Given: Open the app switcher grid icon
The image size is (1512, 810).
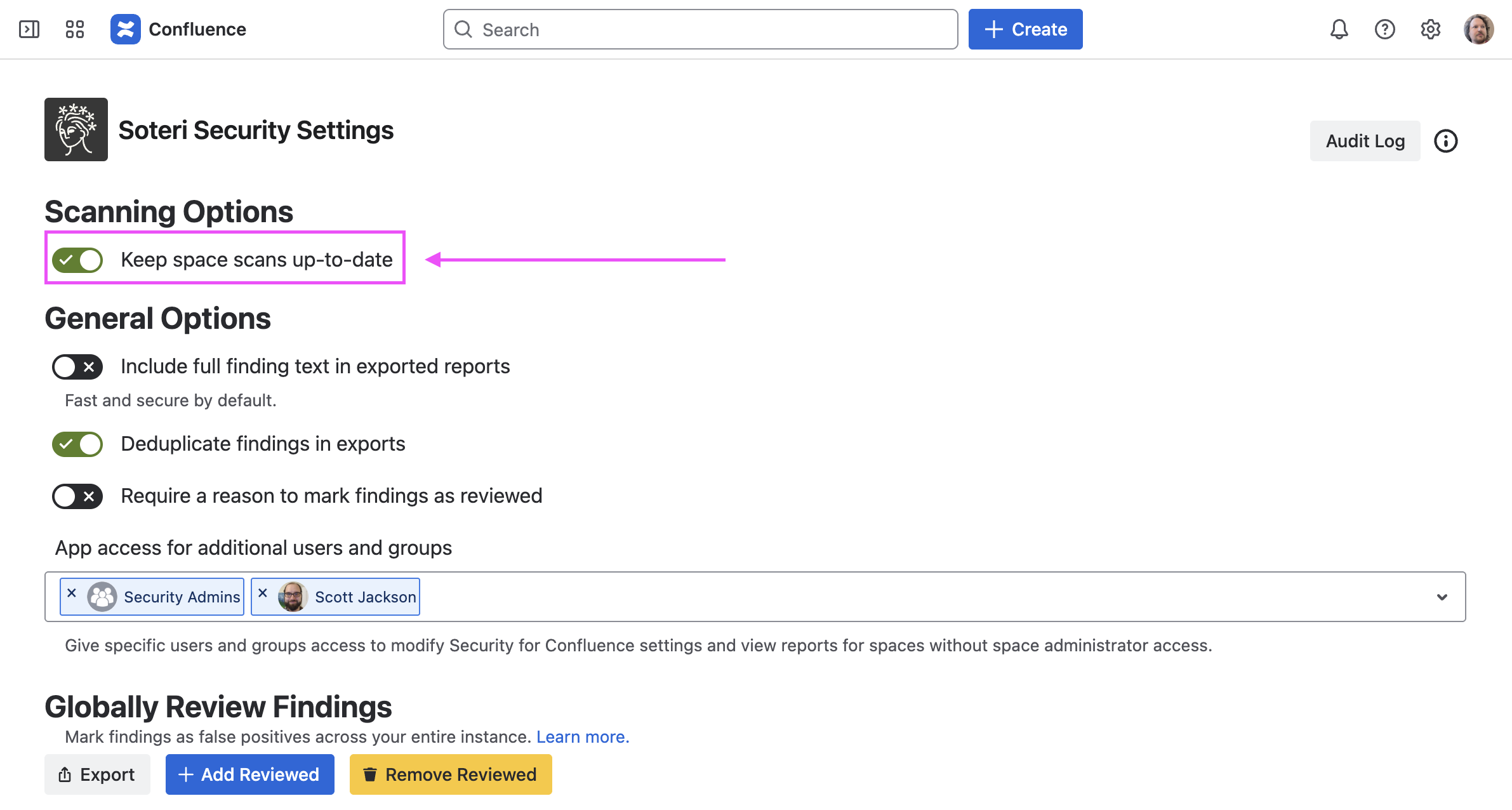Looking at the screenshot, I should [75, 29].
